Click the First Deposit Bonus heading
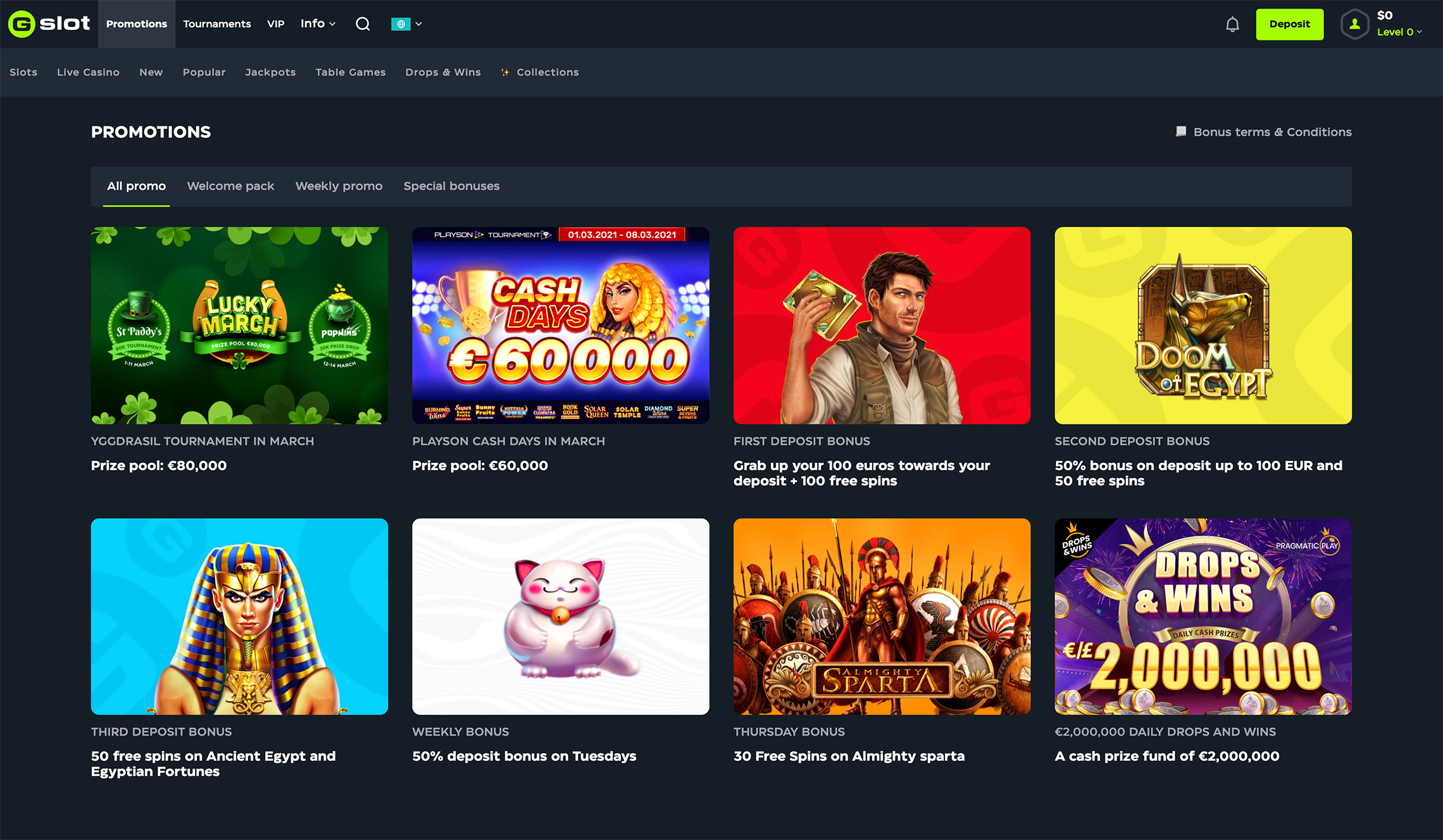This screenshot has height=840, width=1443. (801, 441)
